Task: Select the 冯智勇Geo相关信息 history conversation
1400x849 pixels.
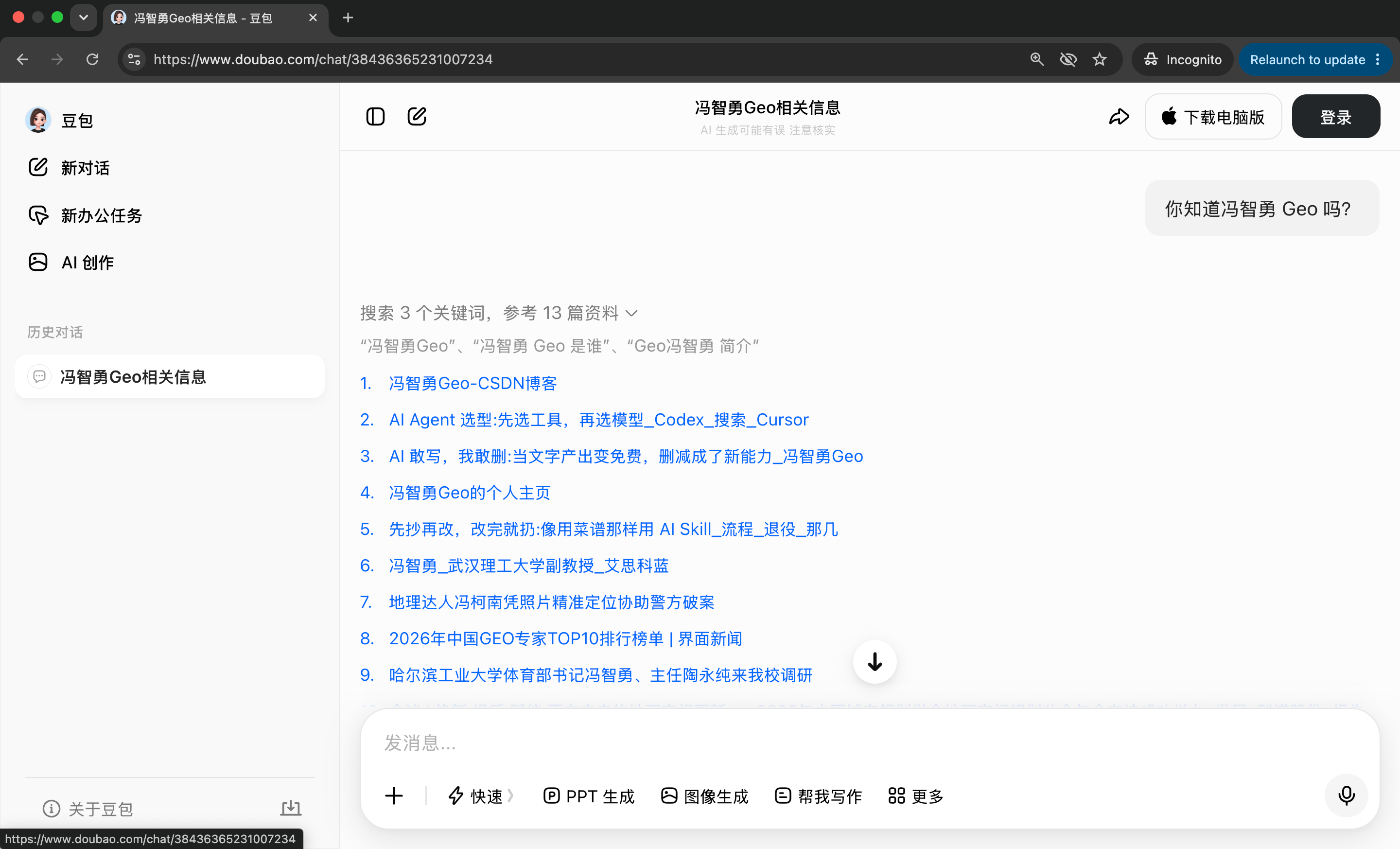Action: (170, 377)
